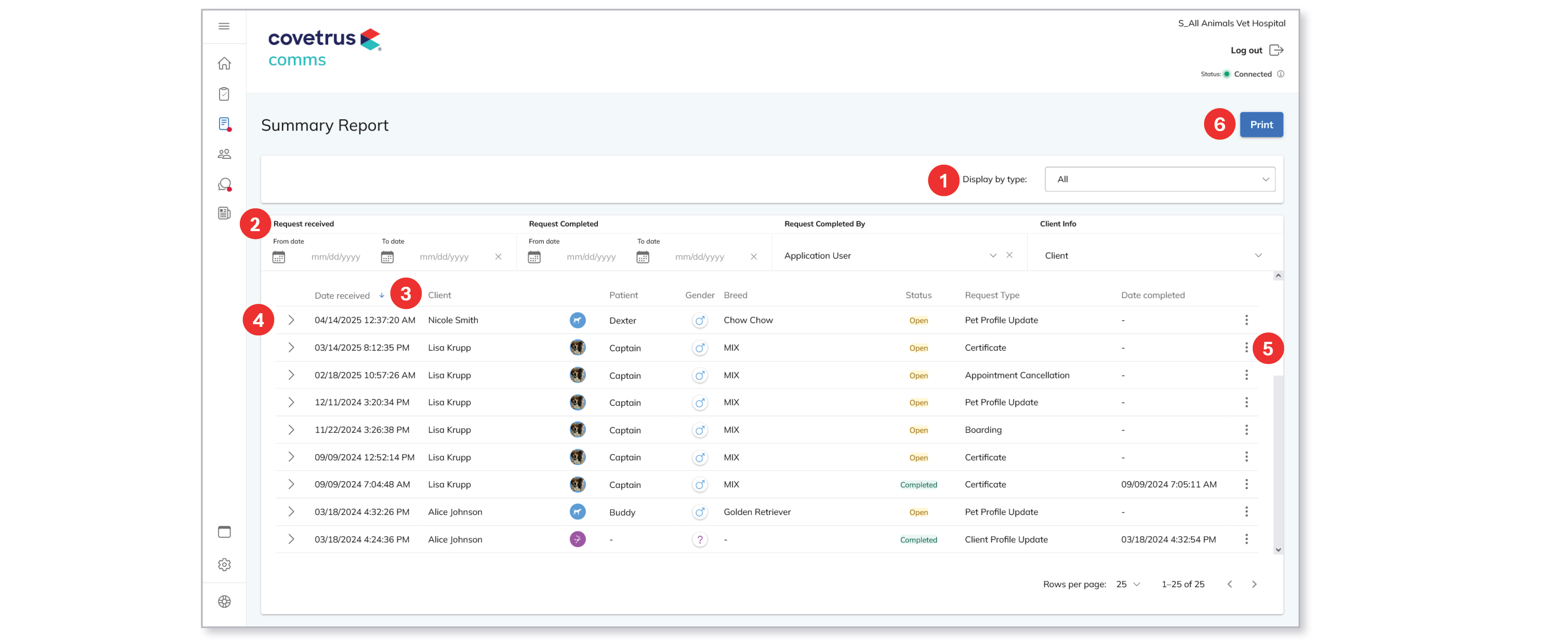1568x643 pixels.
Task: Clear the Application User selection
Action: (1009, 255)
